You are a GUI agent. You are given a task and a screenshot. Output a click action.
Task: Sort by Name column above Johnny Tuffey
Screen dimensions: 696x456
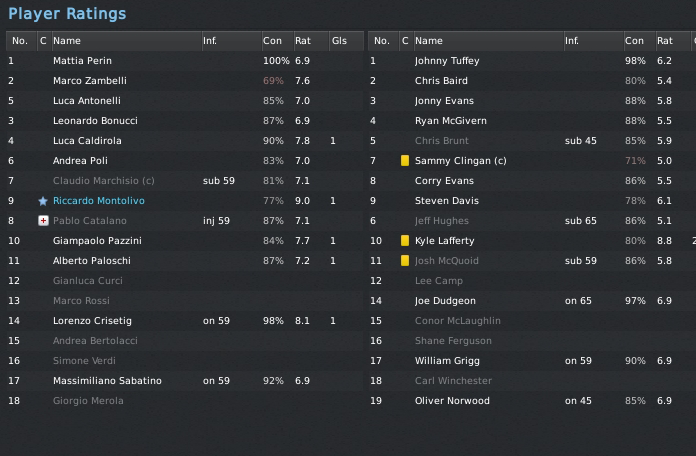(x=429, y=41)
